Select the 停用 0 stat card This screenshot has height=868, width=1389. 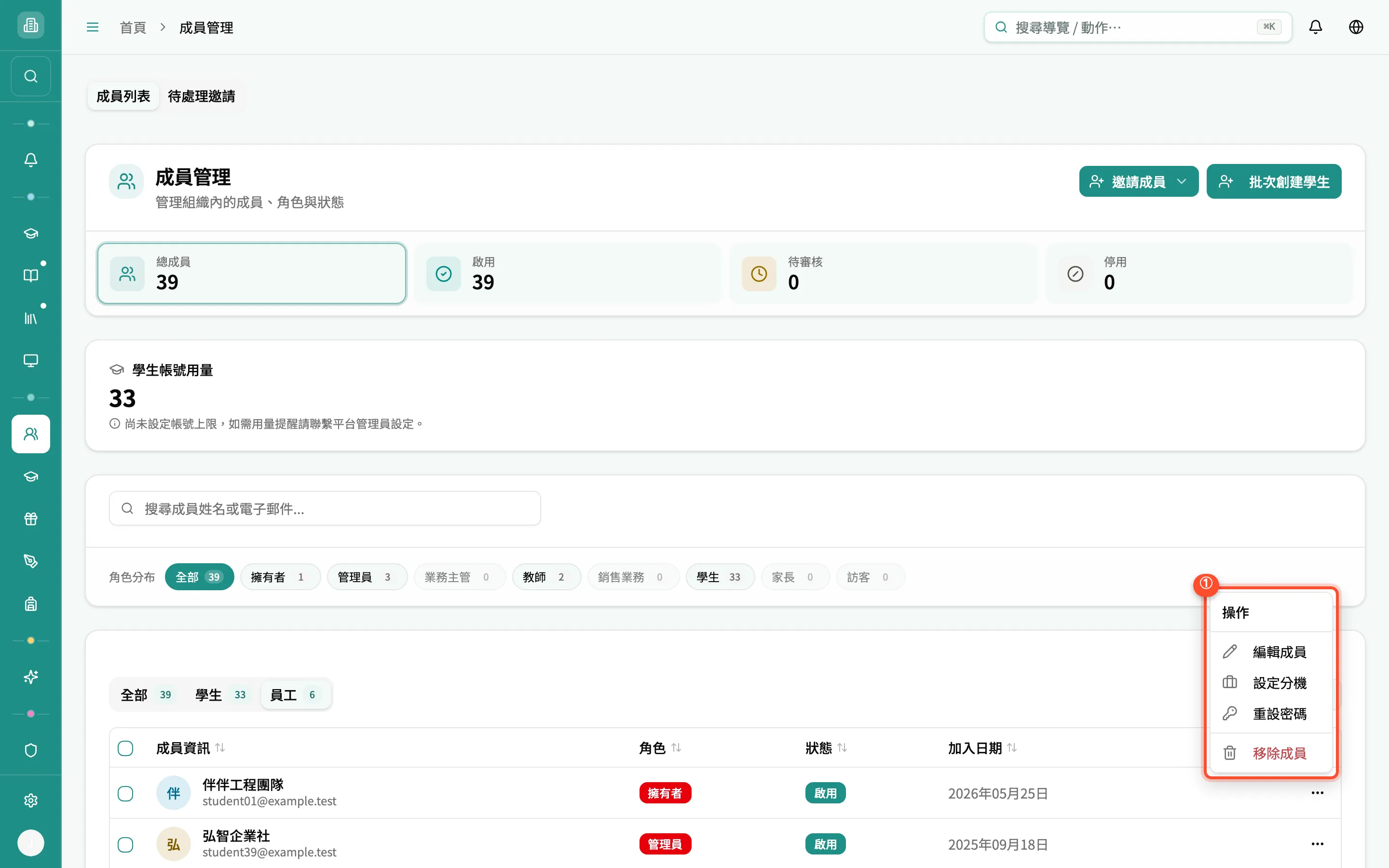[1198, 273]
